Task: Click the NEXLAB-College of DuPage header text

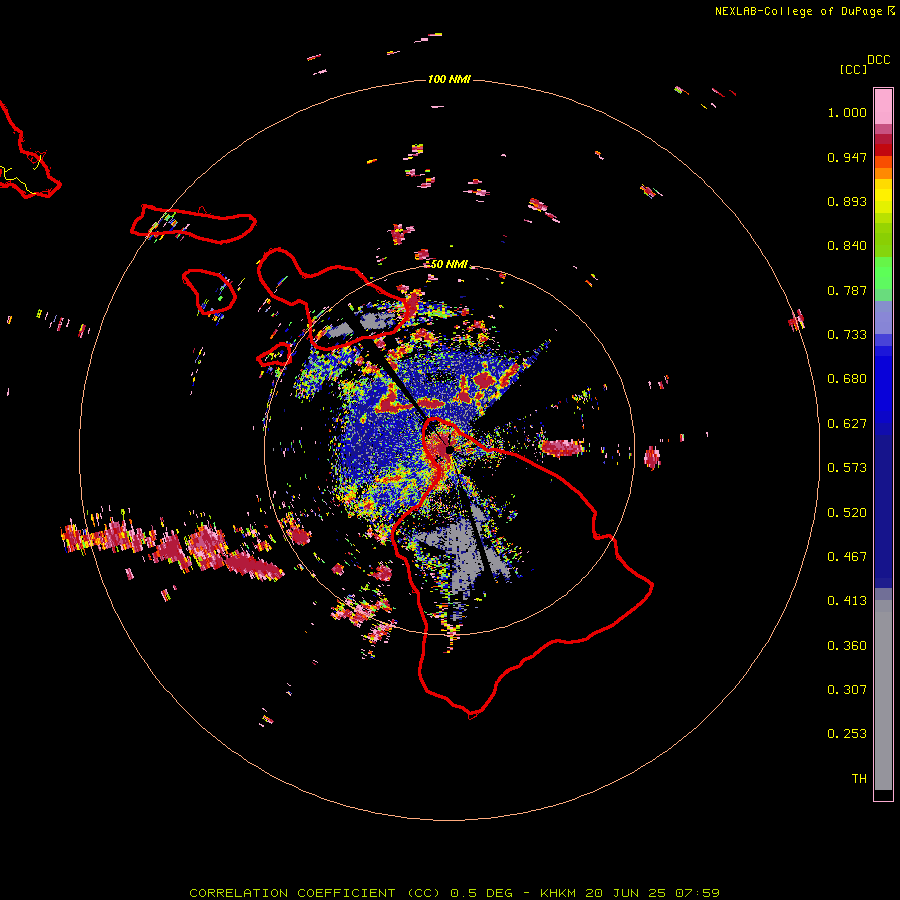Action: coord(798,11)
